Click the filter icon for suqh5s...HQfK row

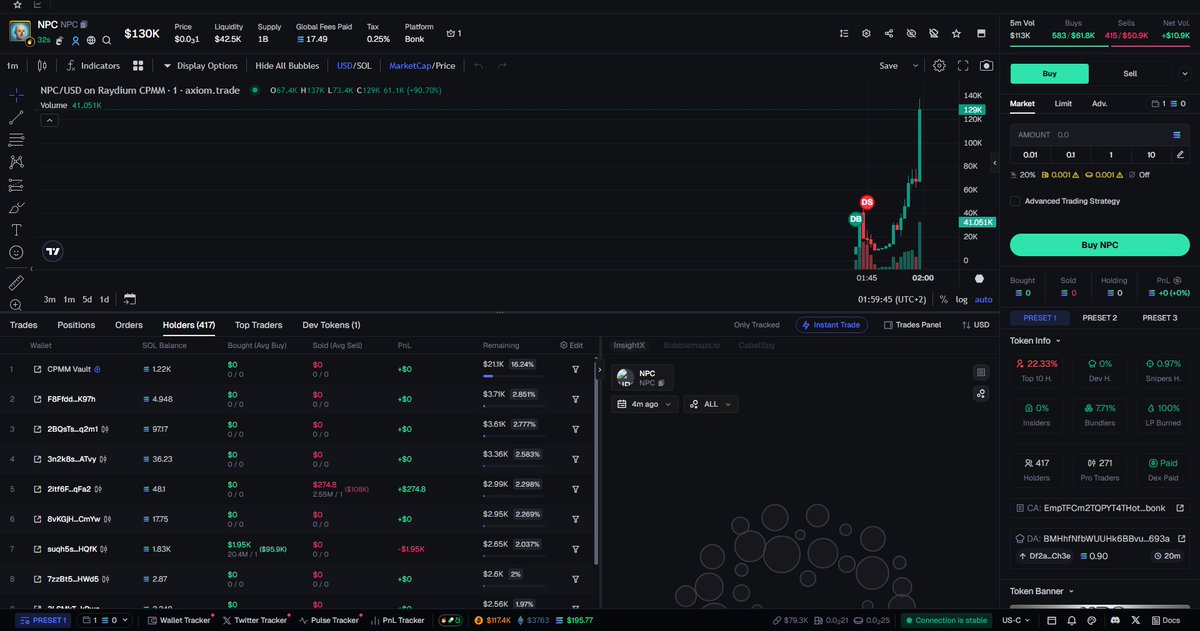coord(576,549)
